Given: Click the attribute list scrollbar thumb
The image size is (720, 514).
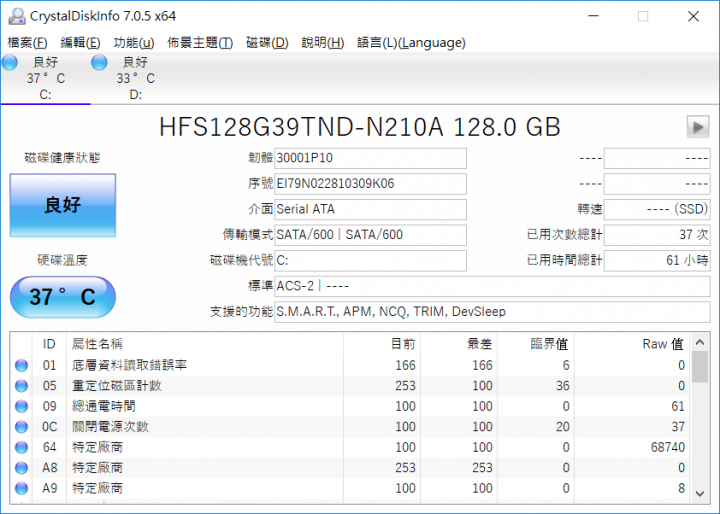Looking at the screenshot, I should [x=700, y=367].
